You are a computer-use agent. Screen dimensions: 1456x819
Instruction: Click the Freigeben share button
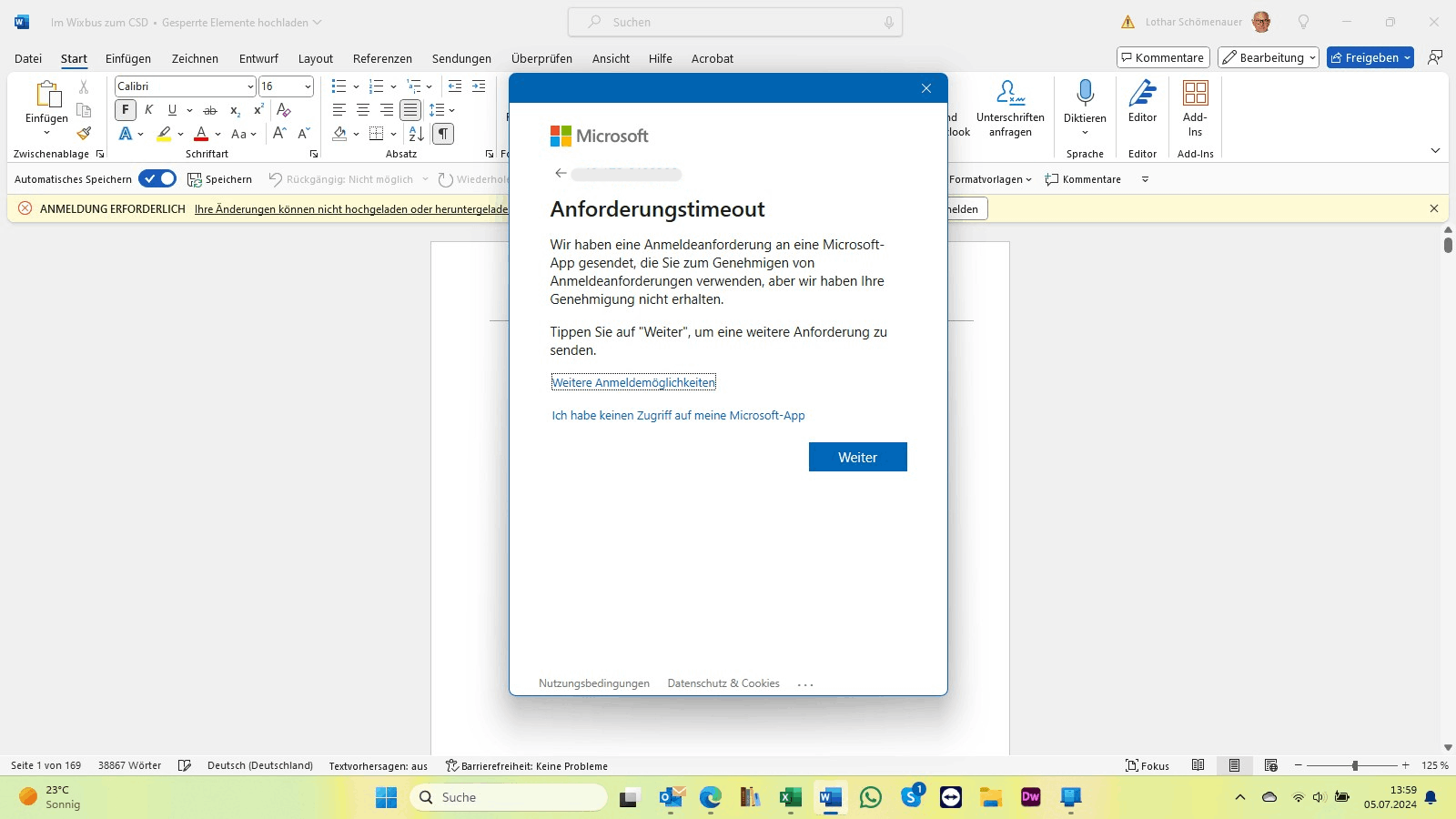pos(1370,57)
